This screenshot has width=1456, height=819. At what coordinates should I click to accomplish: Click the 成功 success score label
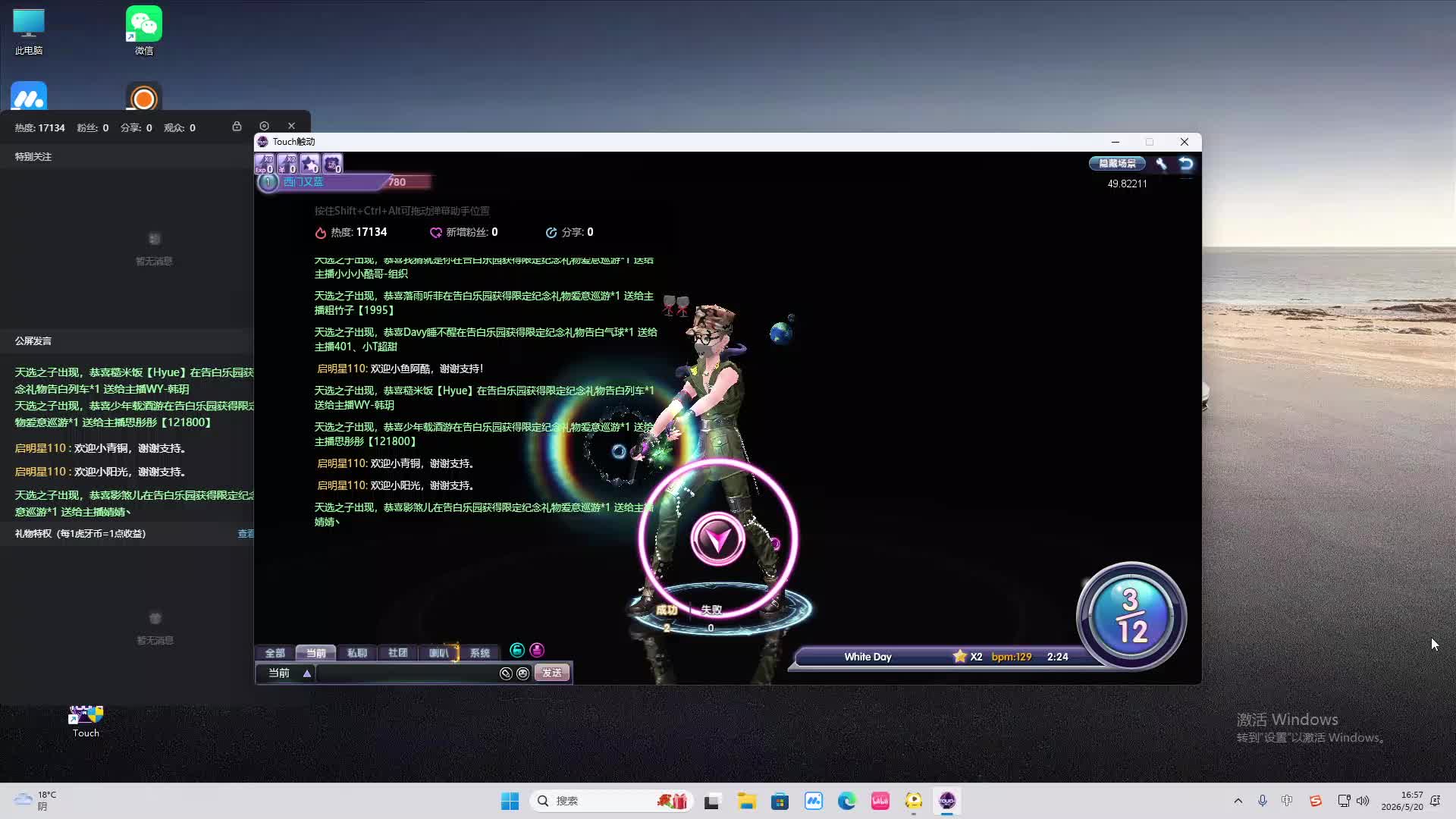point(667,610)
